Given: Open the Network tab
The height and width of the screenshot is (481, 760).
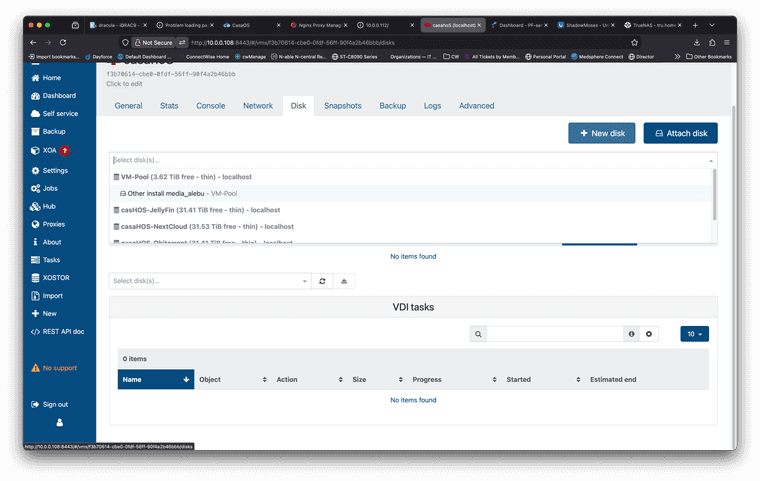Looking at the screenshot, I should click(258, 105).
